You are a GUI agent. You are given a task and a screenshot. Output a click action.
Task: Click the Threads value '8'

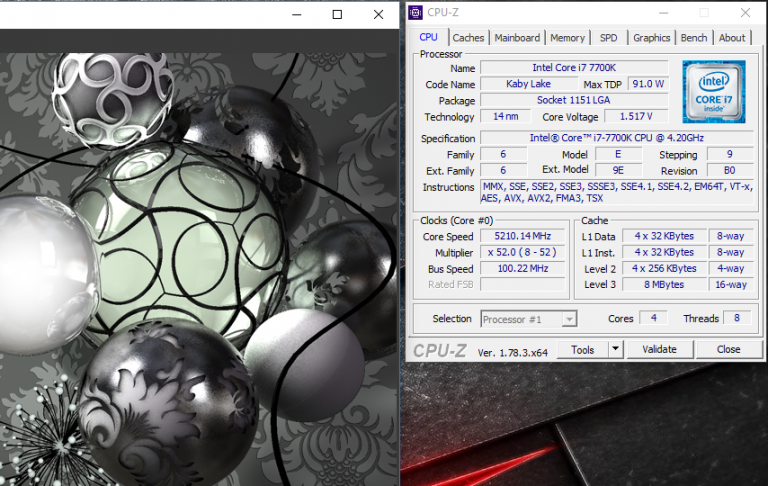pos(737,318)
